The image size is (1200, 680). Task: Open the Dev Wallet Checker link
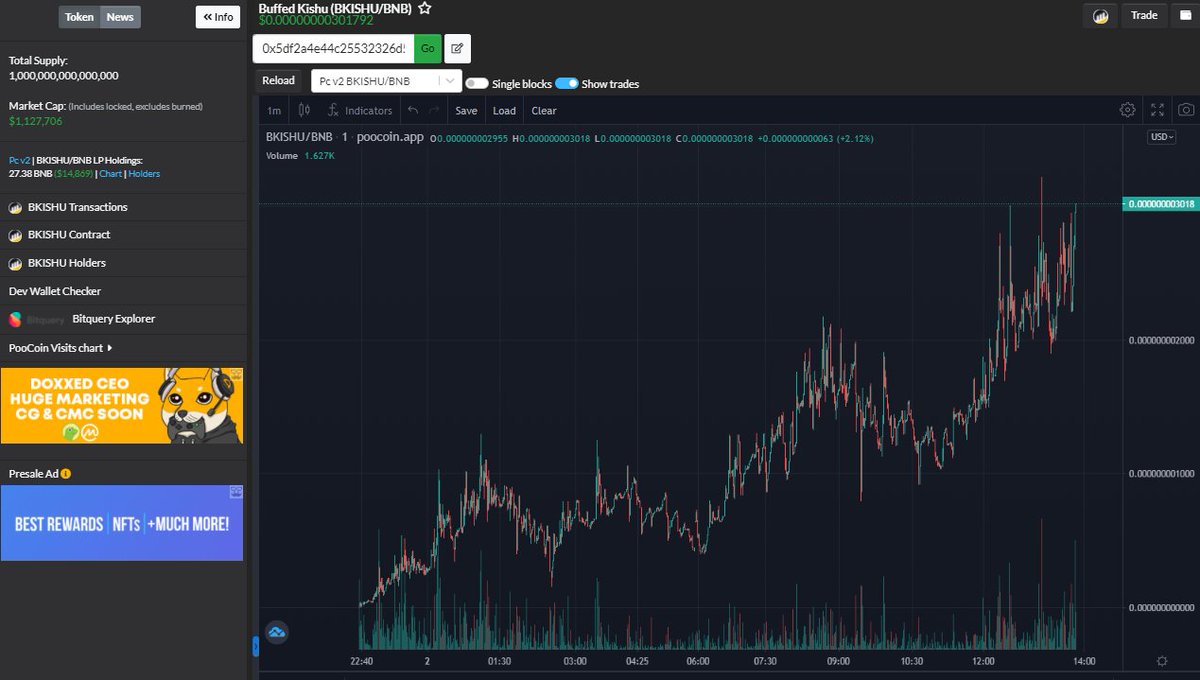tap(55, 291)
